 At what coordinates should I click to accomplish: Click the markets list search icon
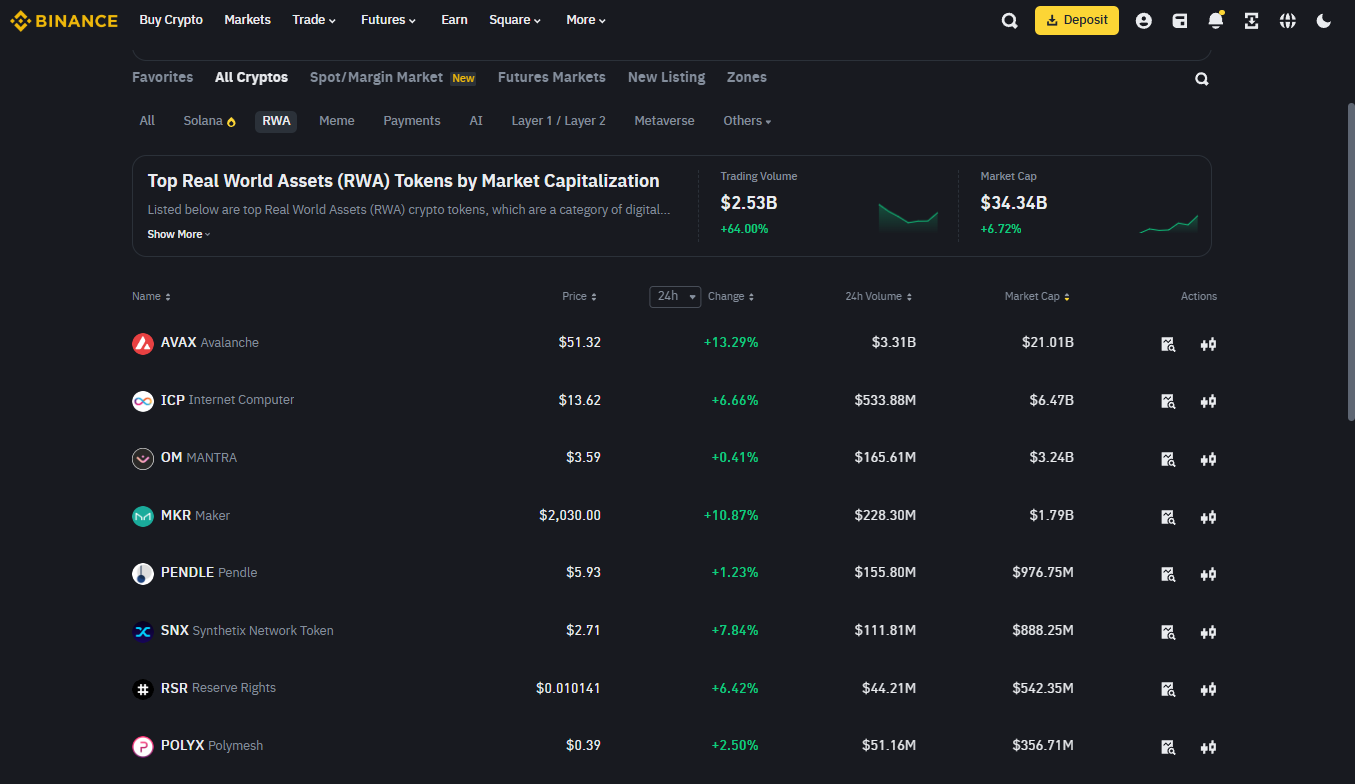pyautogui.click(x=1202, y=79)
